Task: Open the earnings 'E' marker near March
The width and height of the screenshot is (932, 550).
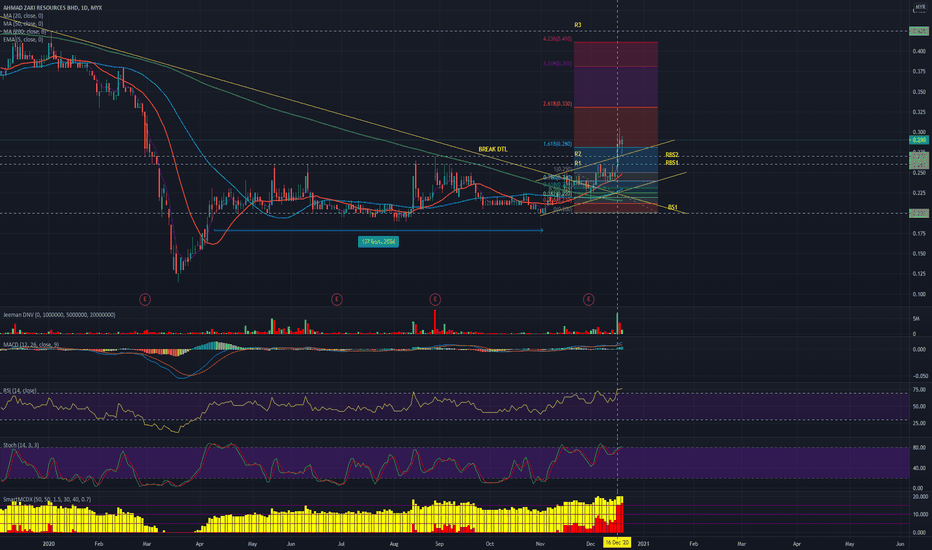Action: tap(144, 300)
